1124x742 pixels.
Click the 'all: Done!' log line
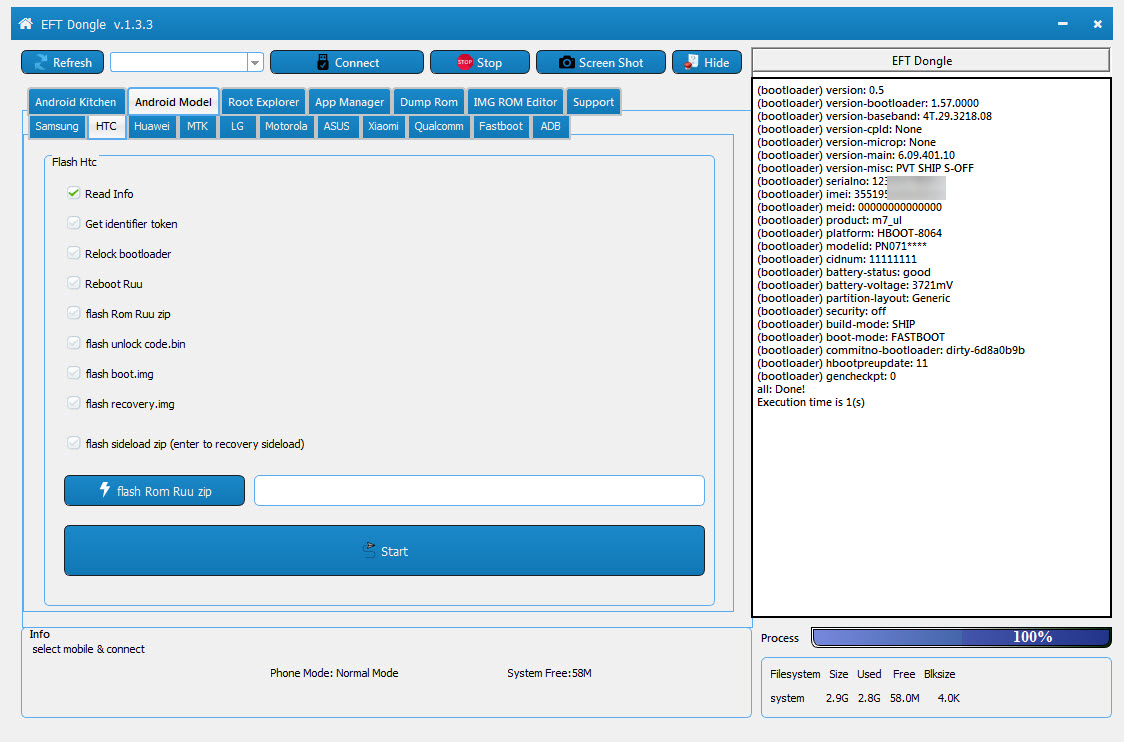click(x=781, y=389)
